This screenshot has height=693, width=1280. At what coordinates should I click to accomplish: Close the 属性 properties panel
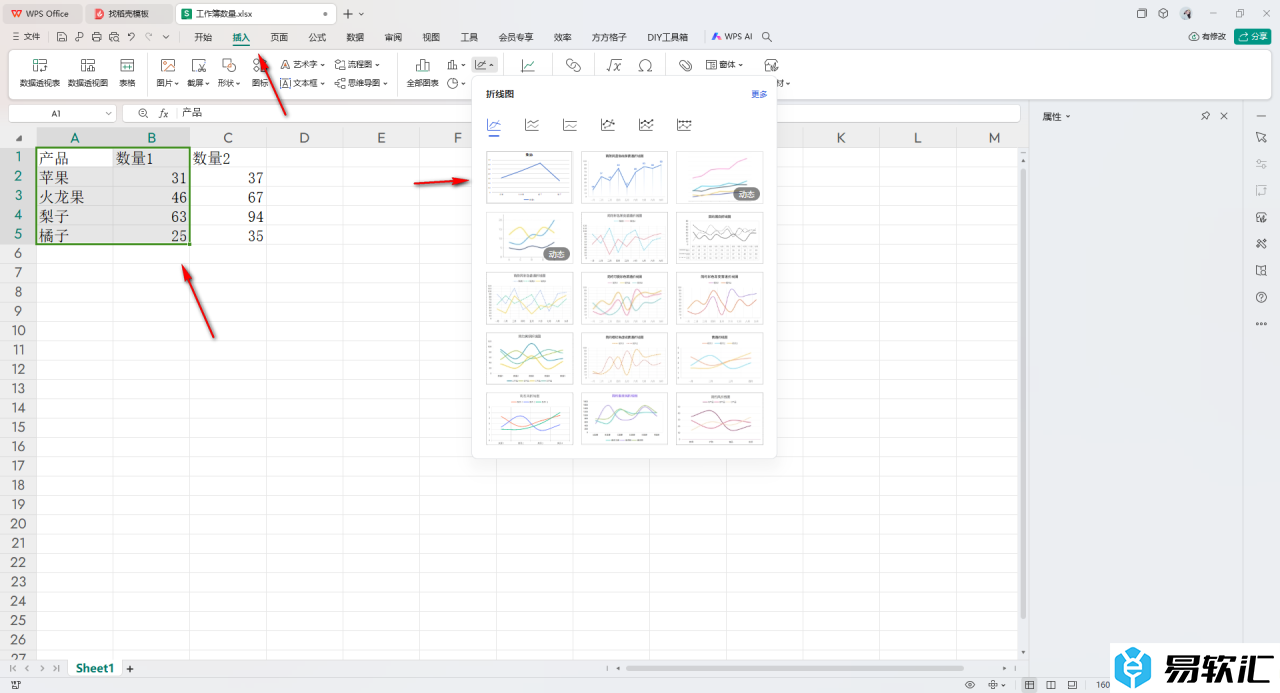(x=1224, y=117)
